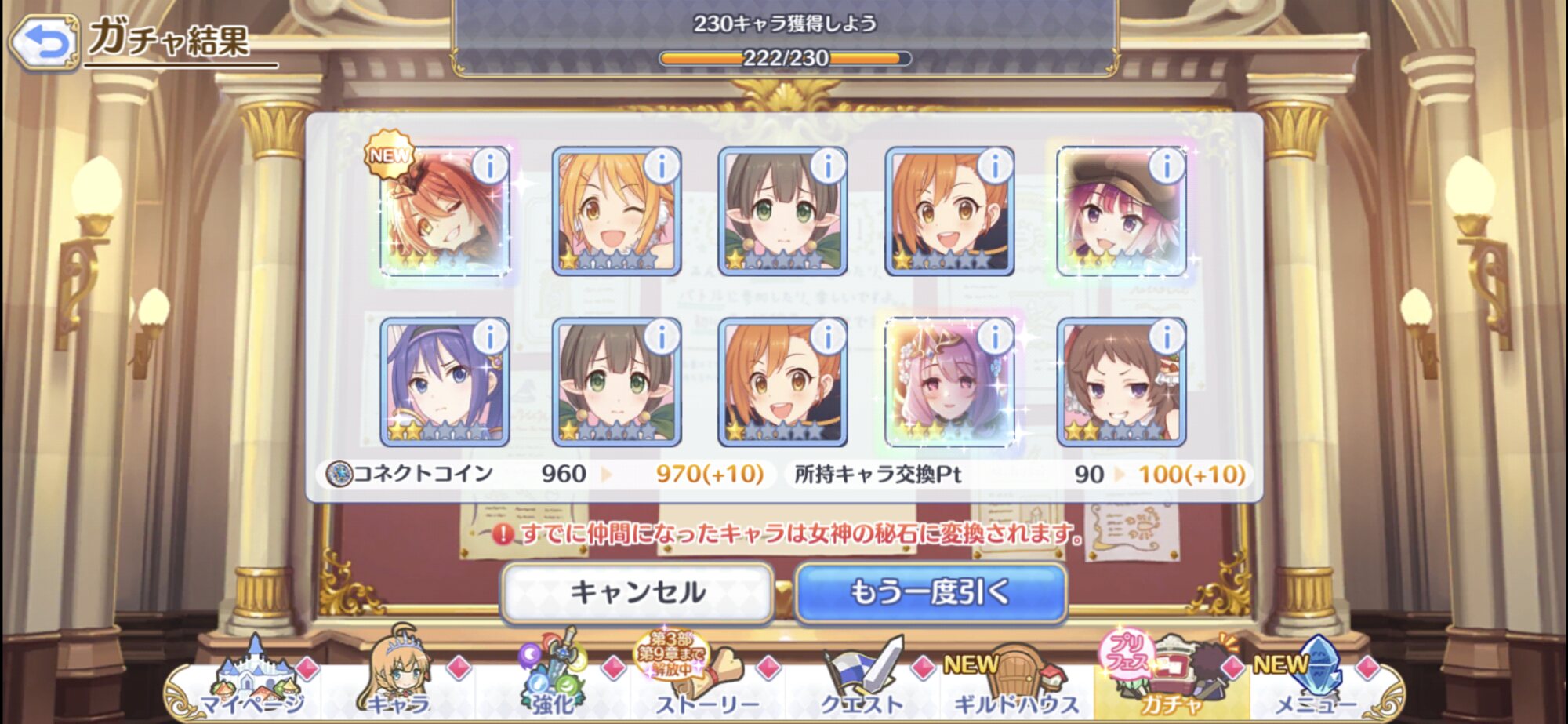This screenshot has width=1568, height=724.
Task: Open info on the bottom-right brown-haired character
Action: coord(1166,337)
